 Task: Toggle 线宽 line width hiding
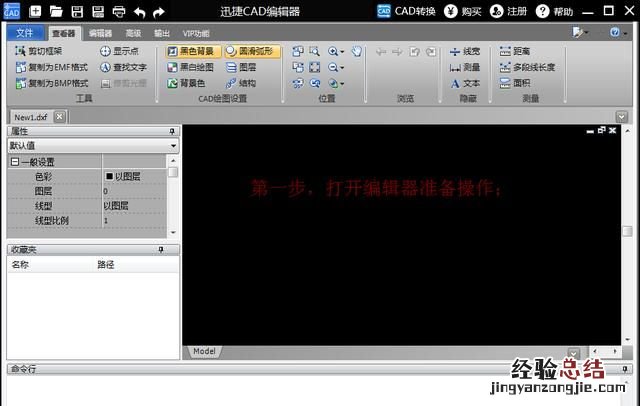coord(465,51)
